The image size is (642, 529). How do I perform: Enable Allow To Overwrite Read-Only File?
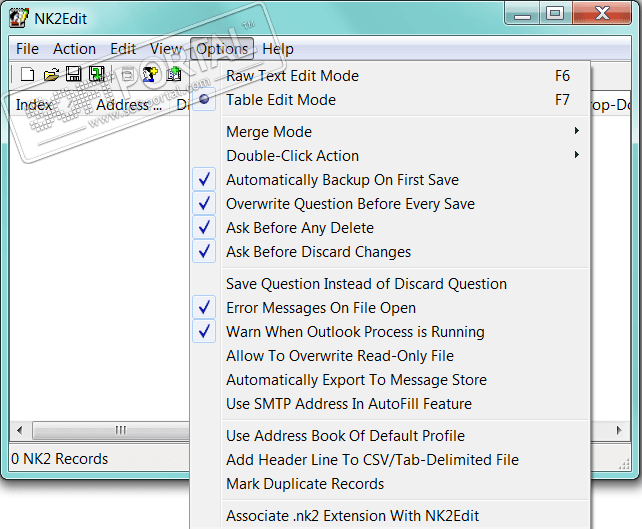point(391,356)
